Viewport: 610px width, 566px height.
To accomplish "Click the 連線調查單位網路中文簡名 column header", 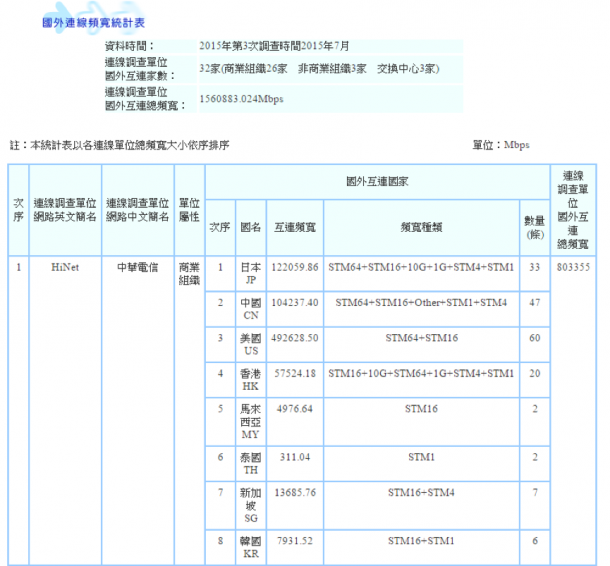I will click(138, 210).
